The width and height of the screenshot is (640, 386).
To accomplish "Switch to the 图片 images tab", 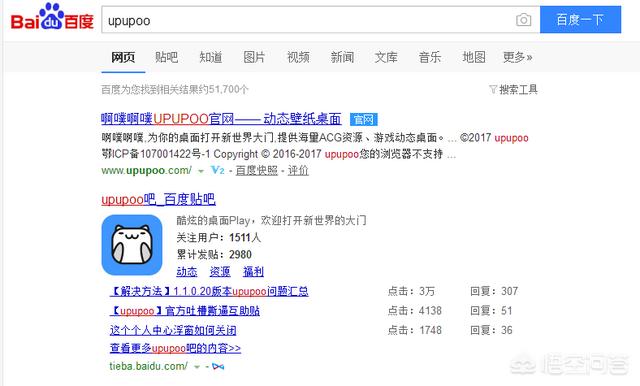I will (254, 57).
